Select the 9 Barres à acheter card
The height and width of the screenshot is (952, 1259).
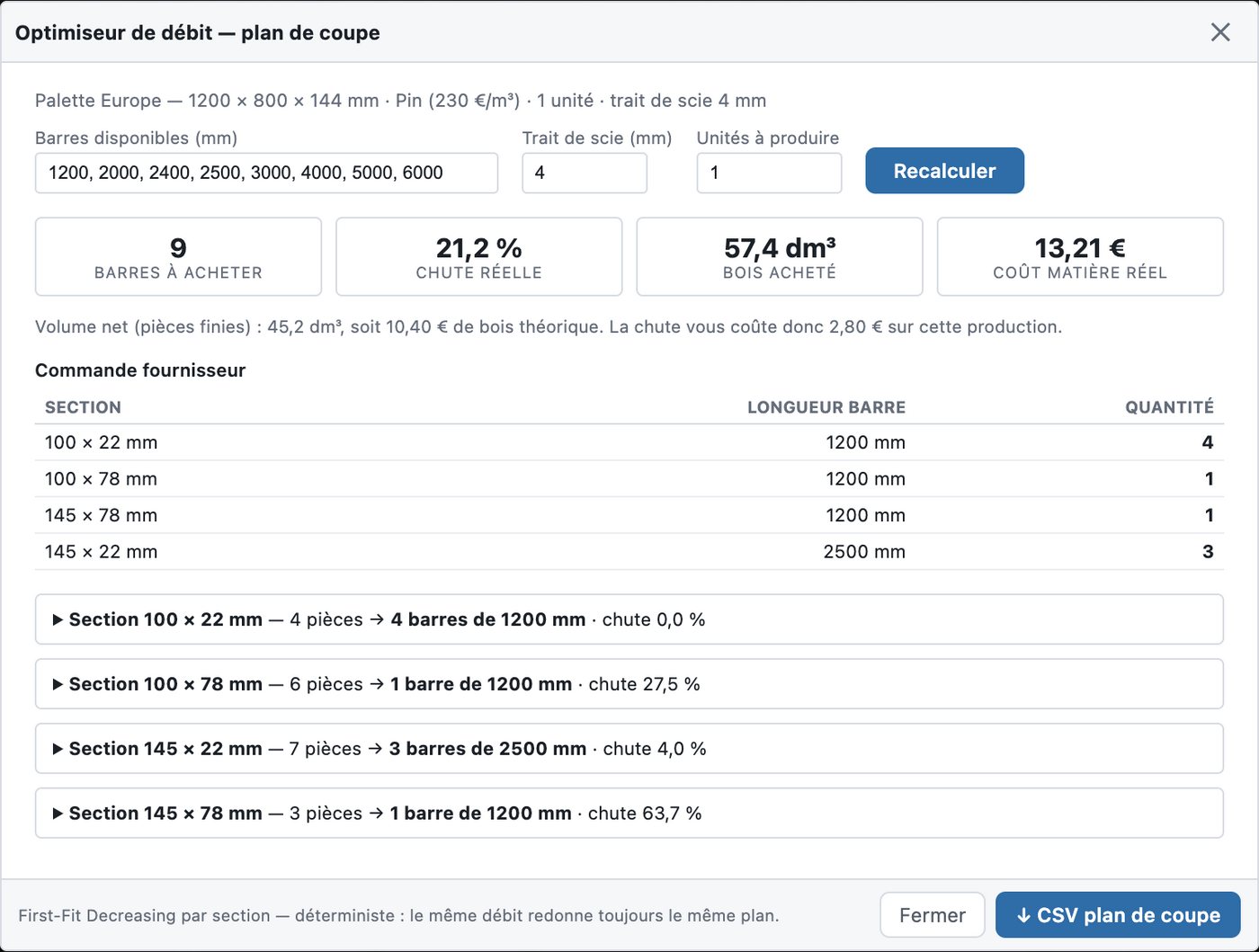[x=178, y=257]
